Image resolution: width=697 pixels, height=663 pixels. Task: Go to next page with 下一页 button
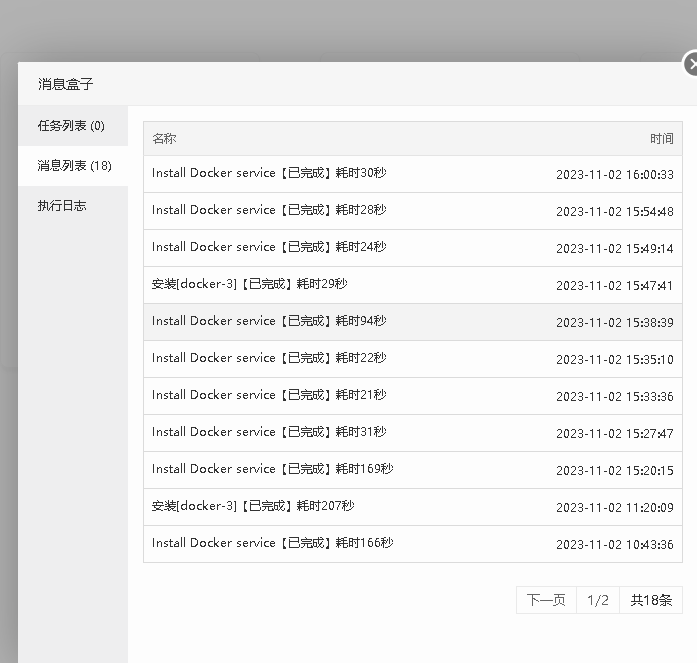point(546,600)
